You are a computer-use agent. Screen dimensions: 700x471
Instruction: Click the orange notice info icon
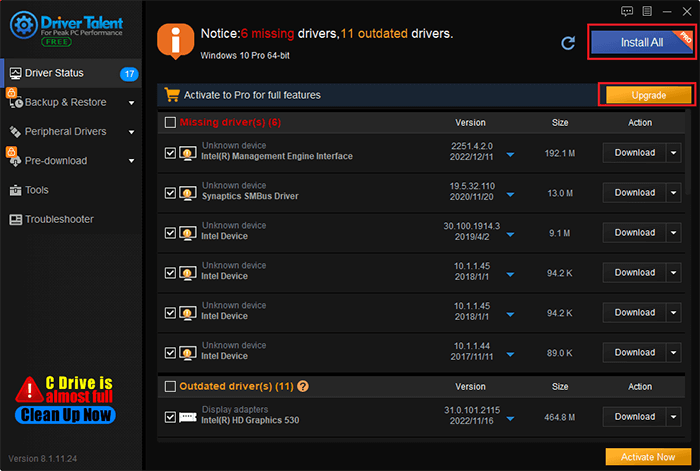point(175,41)
